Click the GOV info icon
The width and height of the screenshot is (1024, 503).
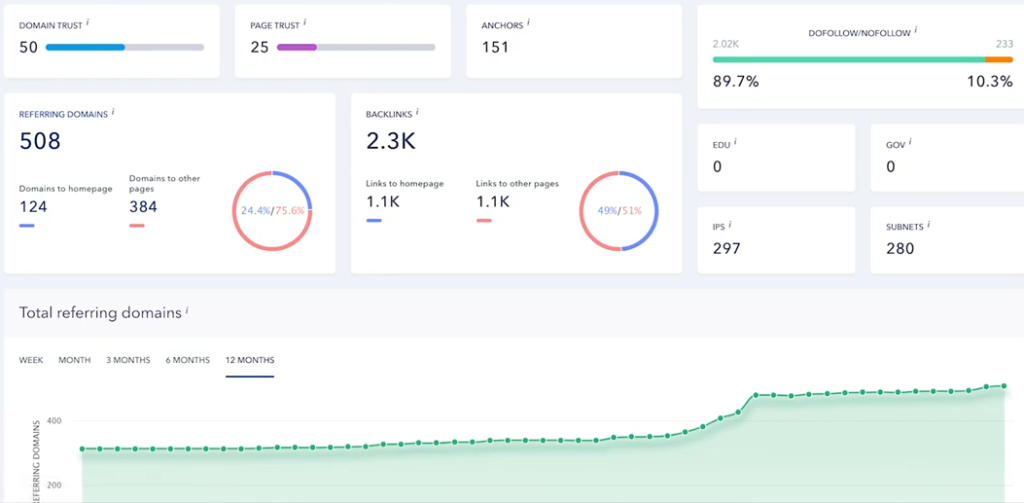pyautogui.click(x=910, y=142)
